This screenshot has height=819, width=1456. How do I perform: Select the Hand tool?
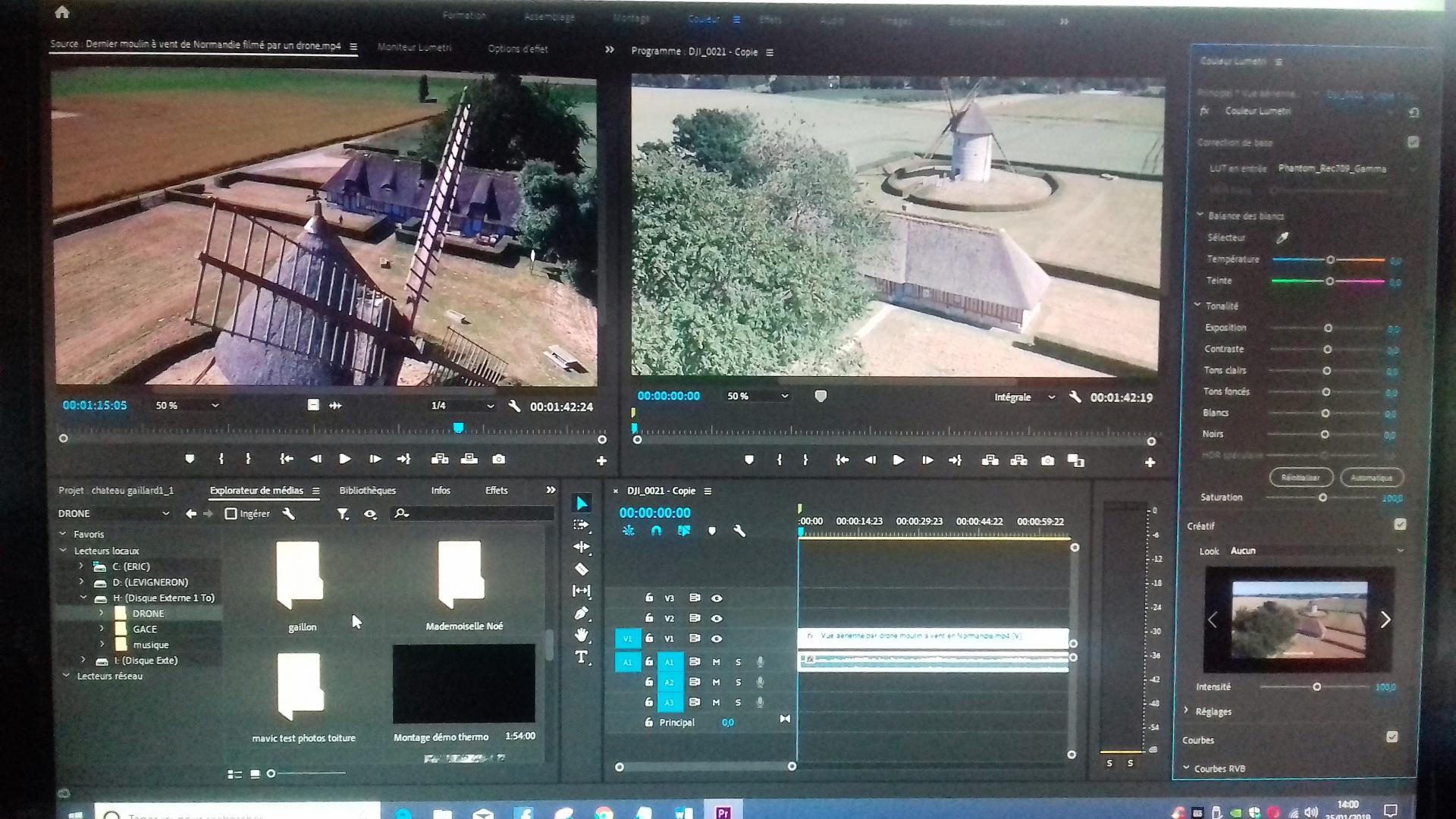(582, 635)
